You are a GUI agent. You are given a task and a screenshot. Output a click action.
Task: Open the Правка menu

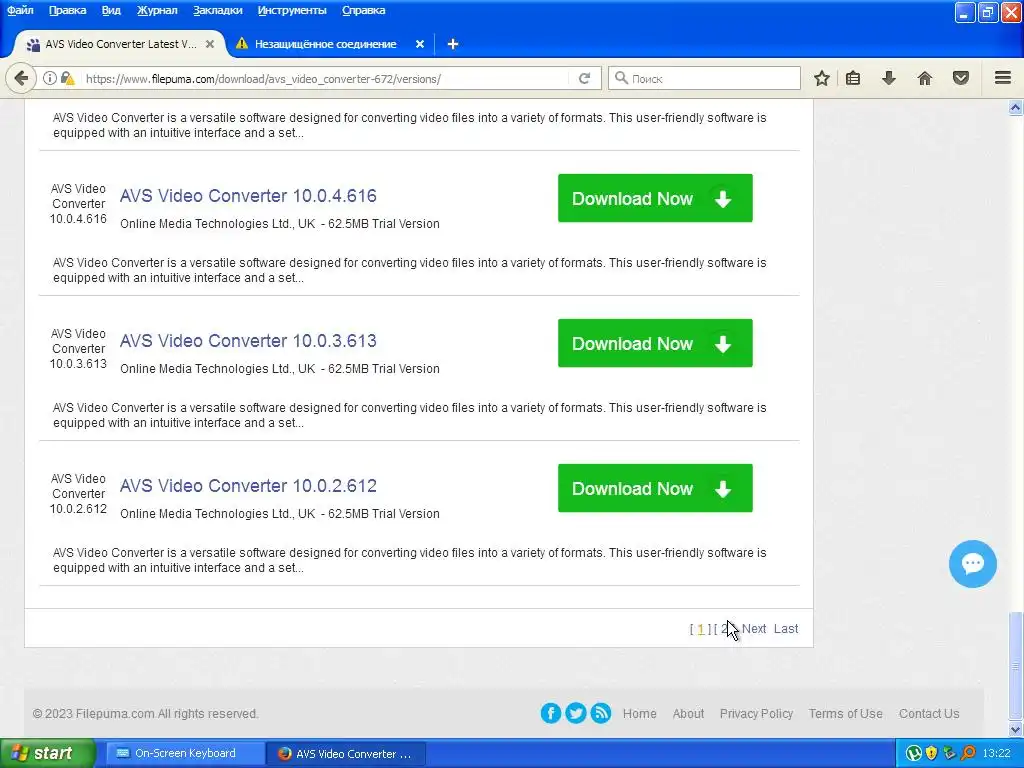coord(67,10)
